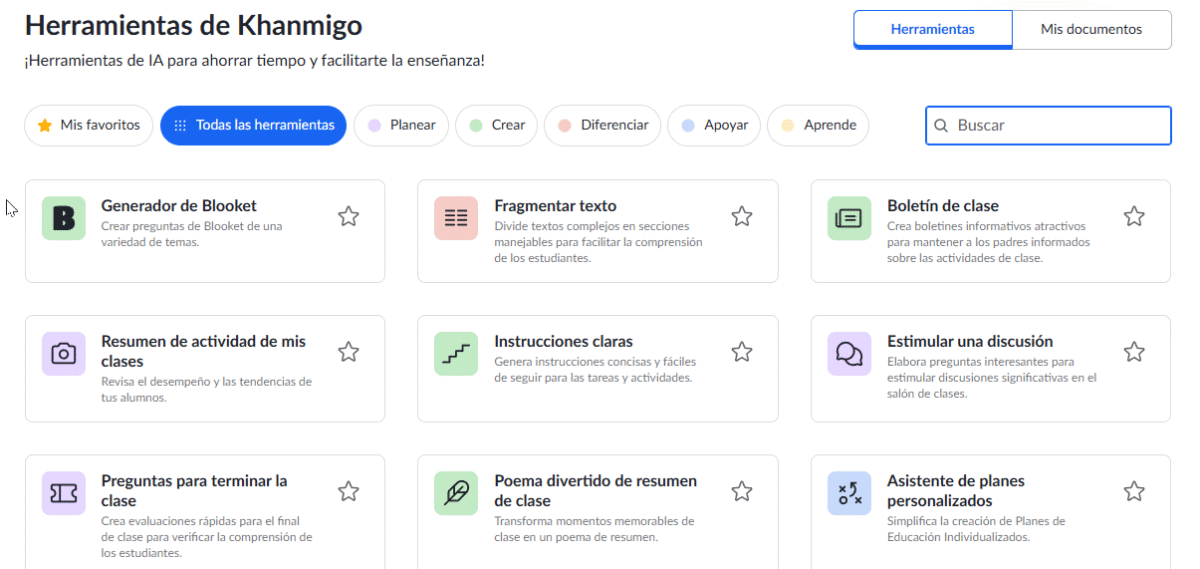
Task: Select the Herramientas tab
Action: click(x=932, y=29)
